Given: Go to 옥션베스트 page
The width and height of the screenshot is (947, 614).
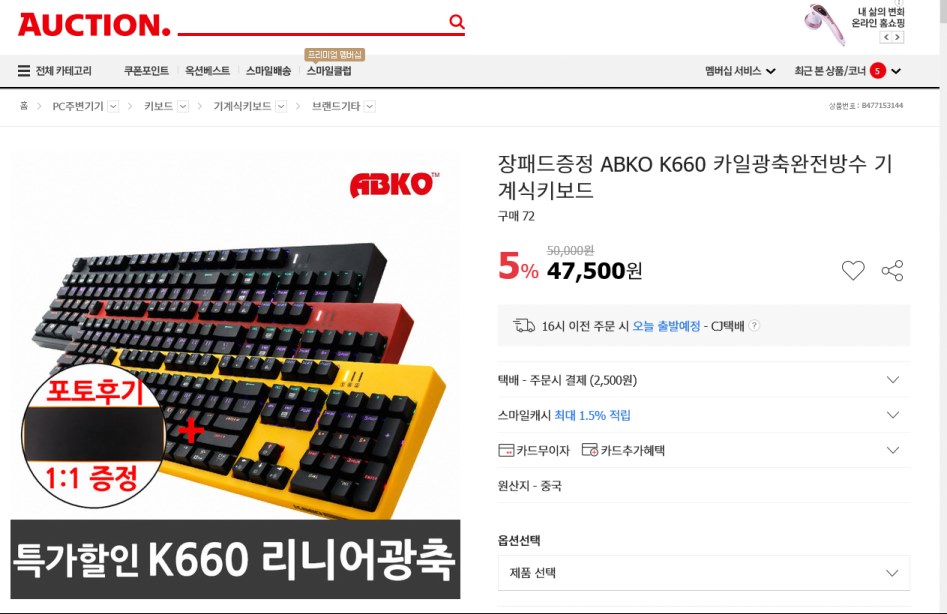Looking at the screenshot, I should [x=207, y=71].
